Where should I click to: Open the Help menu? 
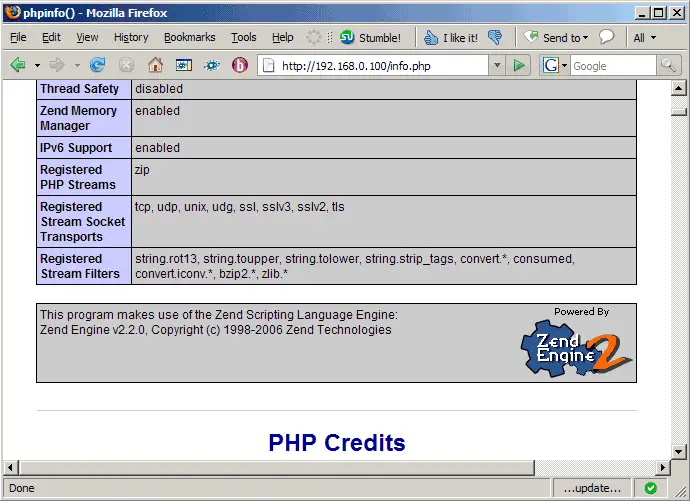point(283,38)
